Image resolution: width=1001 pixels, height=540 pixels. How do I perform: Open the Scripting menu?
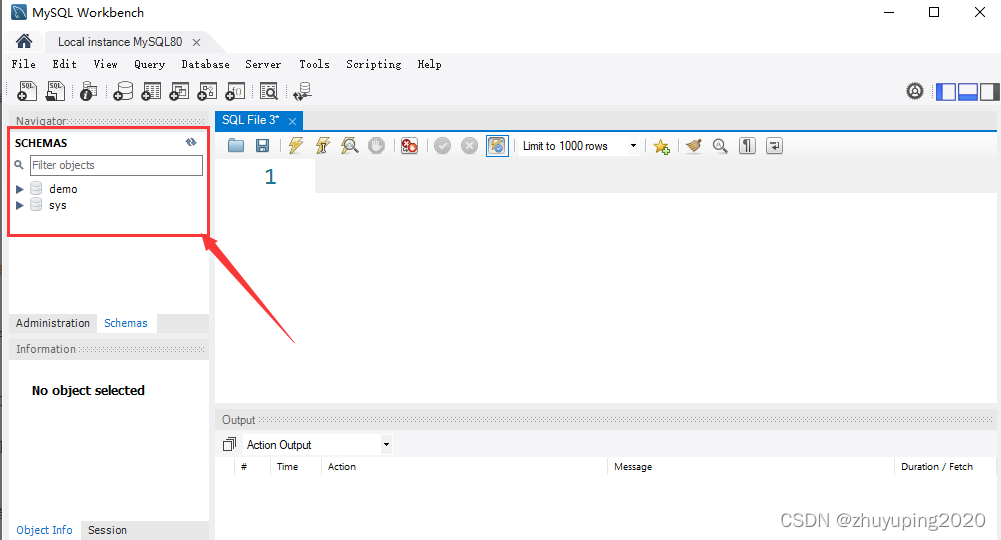373,64
